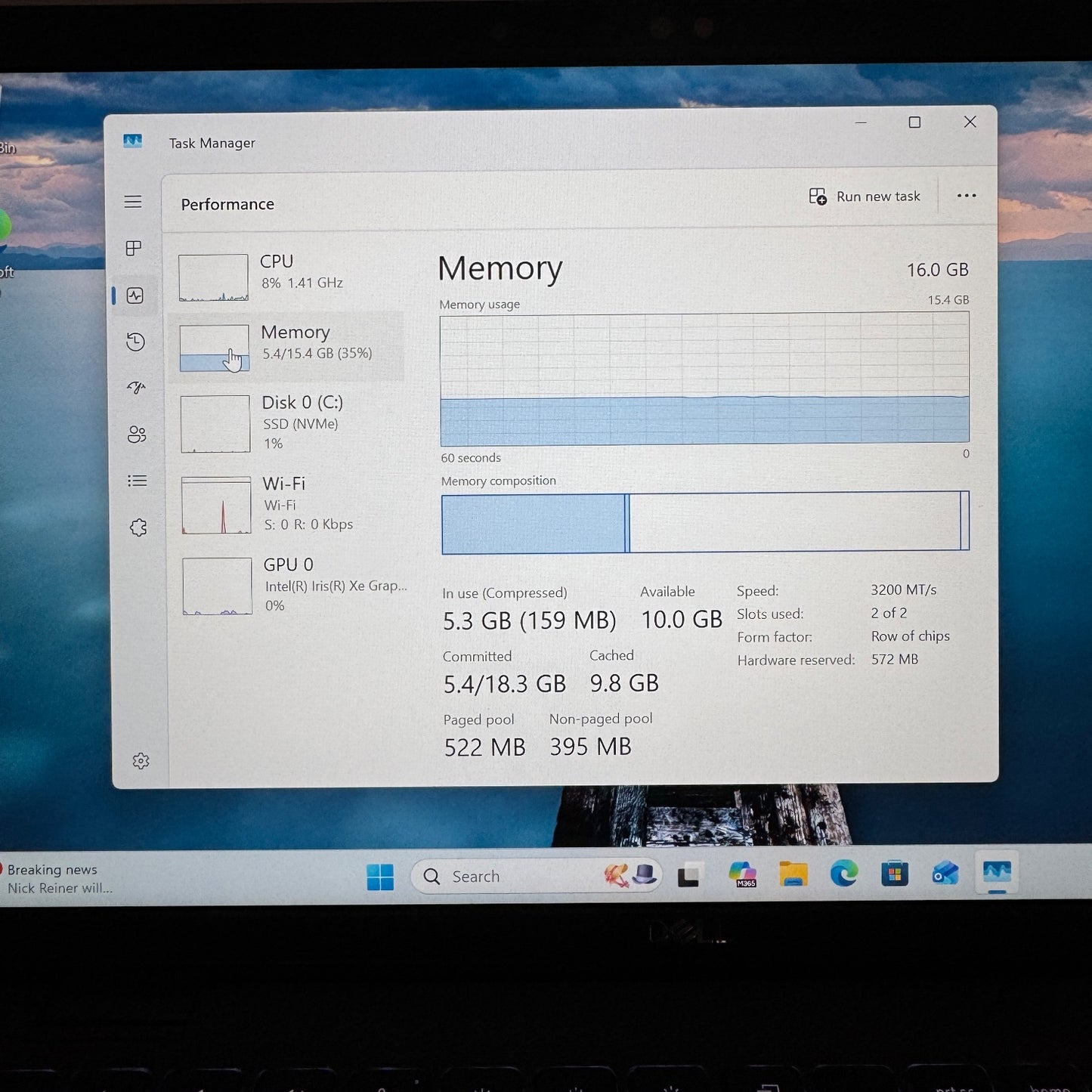Image resolution: width=1092 pixels, height=1092 pixels.
Task: Select the Performance pulse icon in sidebar
Action: (x=135, y=295)
